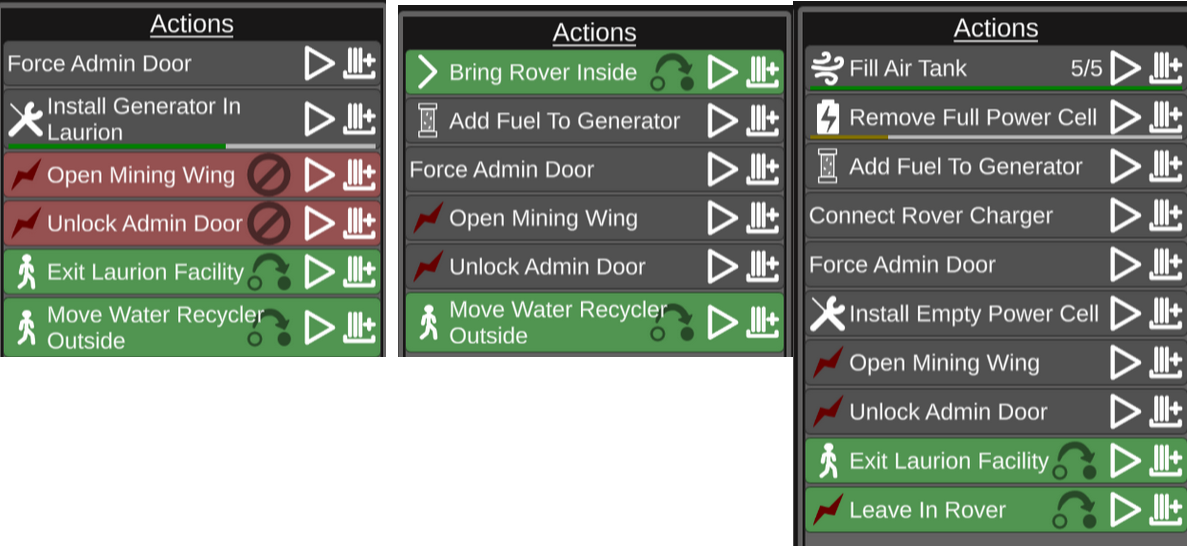The image size is (1187, 546).
Task: Click the blocked symbol on red Open Mining Wing
Action: (x=269, y=176)
